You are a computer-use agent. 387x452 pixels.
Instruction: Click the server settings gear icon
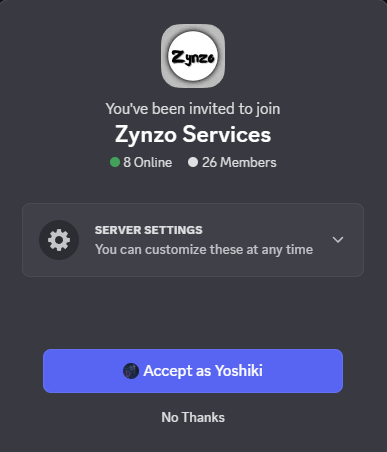59,240
